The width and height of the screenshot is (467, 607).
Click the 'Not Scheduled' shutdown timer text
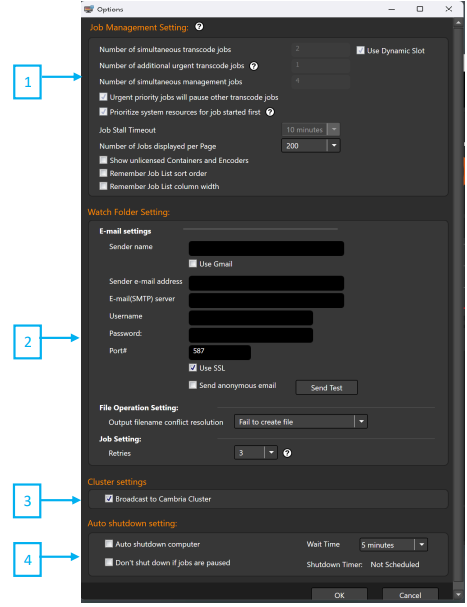click(395, 564)
